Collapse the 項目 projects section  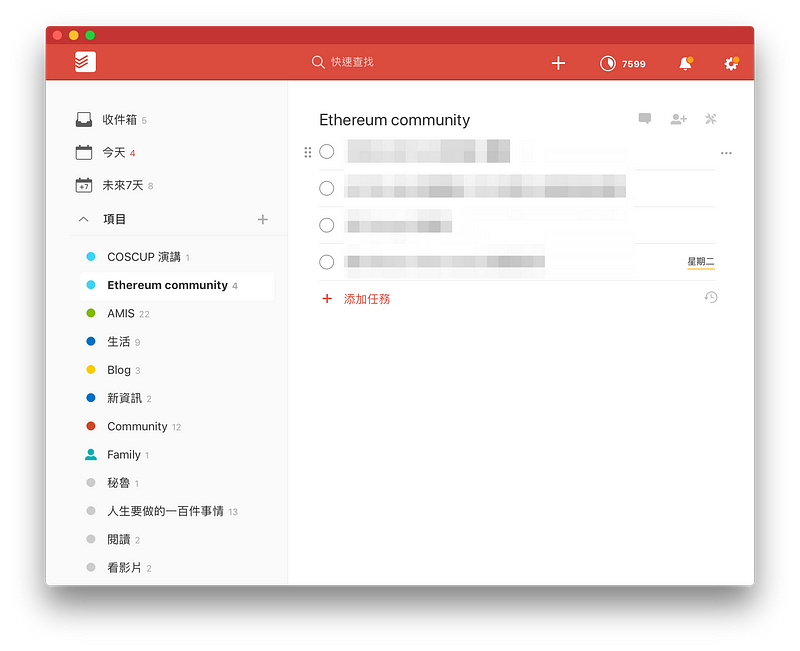tap(84, 219)
